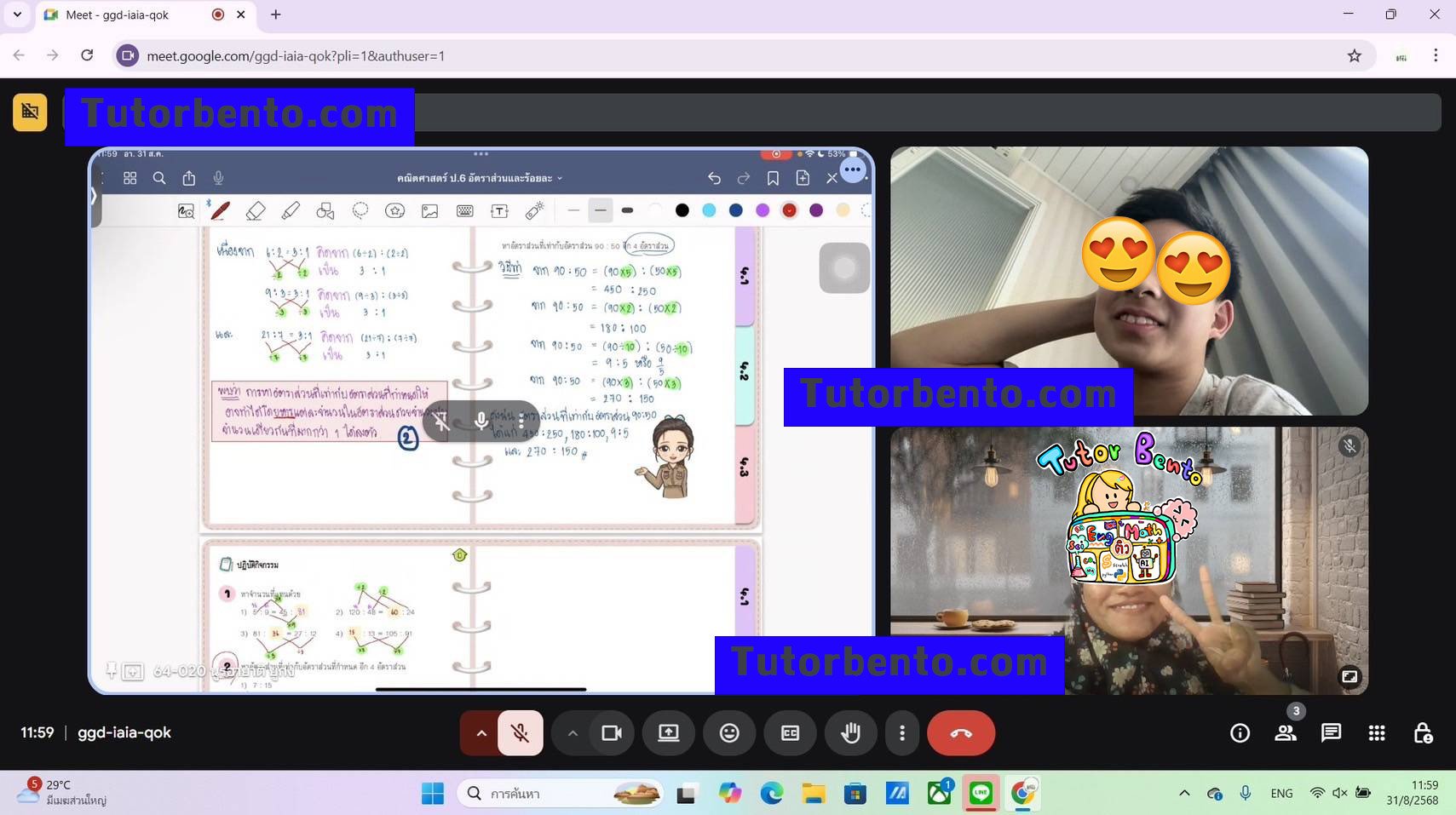Open three-dot options on floating tile overlay
The height and width of the screenshot is (815, 1456).
pos(521,422)
